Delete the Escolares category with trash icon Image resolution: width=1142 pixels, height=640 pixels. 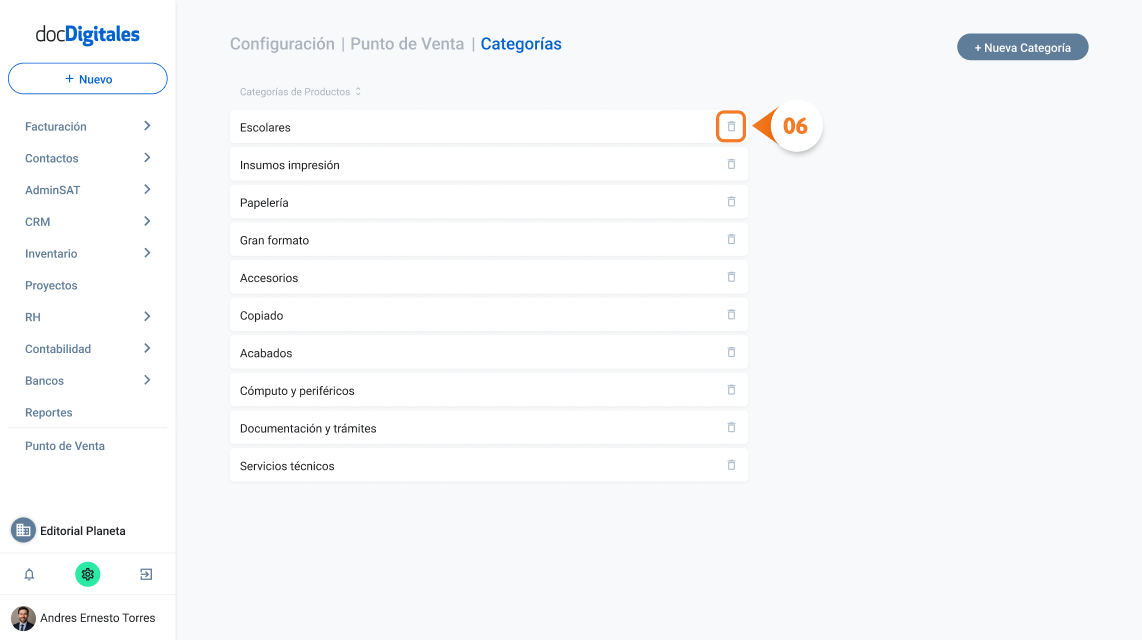pyautogui.click(x=731, y=127)
